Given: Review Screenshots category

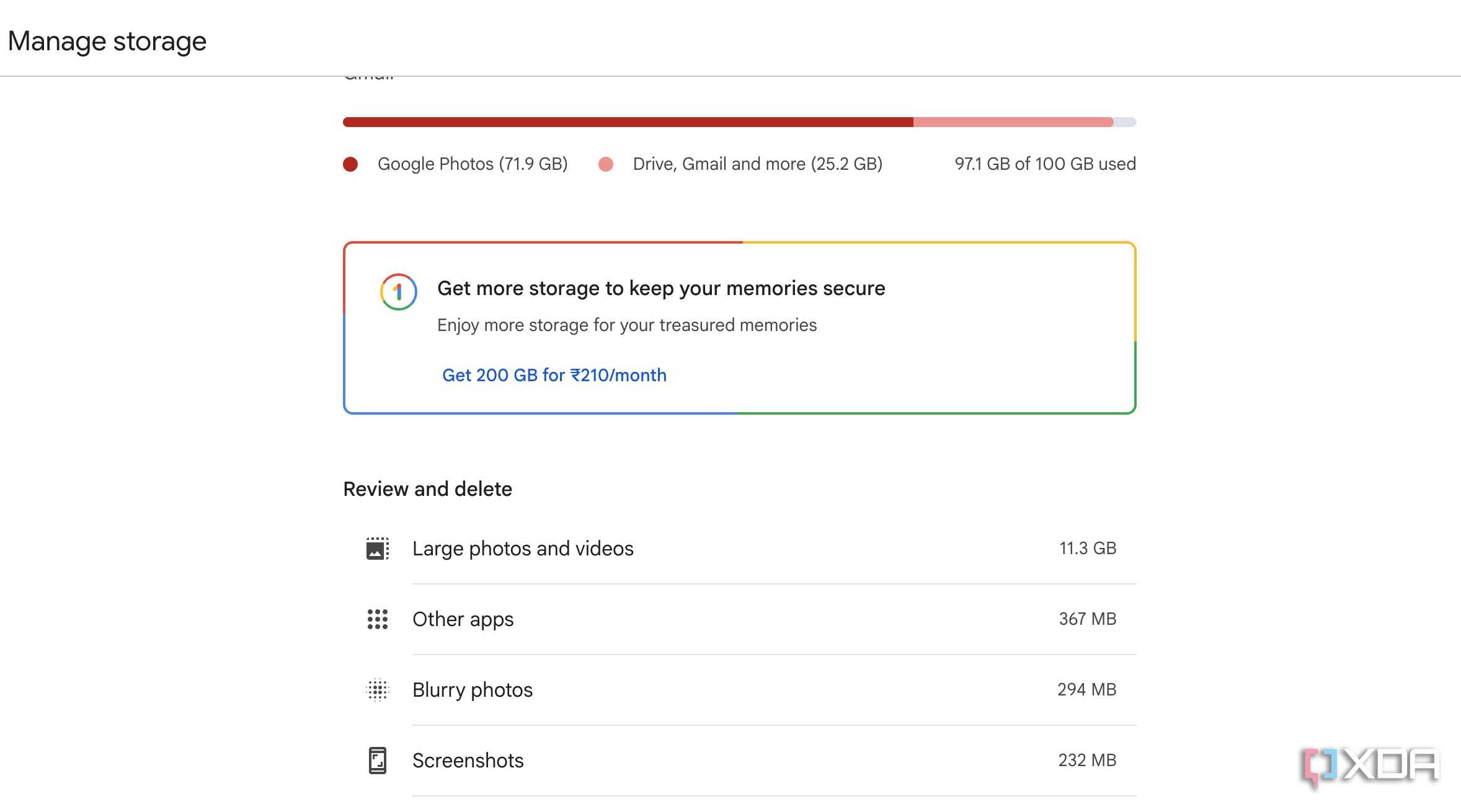Looking at the screenshot, I should (740, 761).
